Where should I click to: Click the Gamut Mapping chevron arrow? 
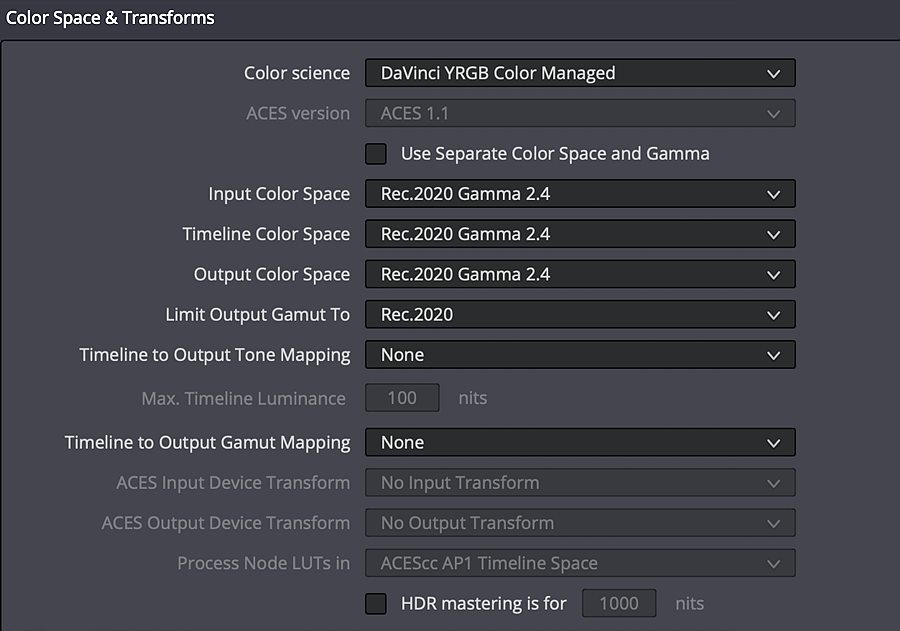pyautogui.click(x=774, y=443)
